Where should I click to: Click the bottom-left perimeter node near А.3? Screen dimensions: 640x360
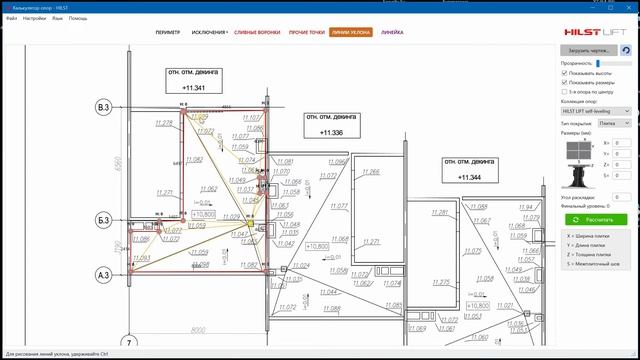(x=131, y=271)
